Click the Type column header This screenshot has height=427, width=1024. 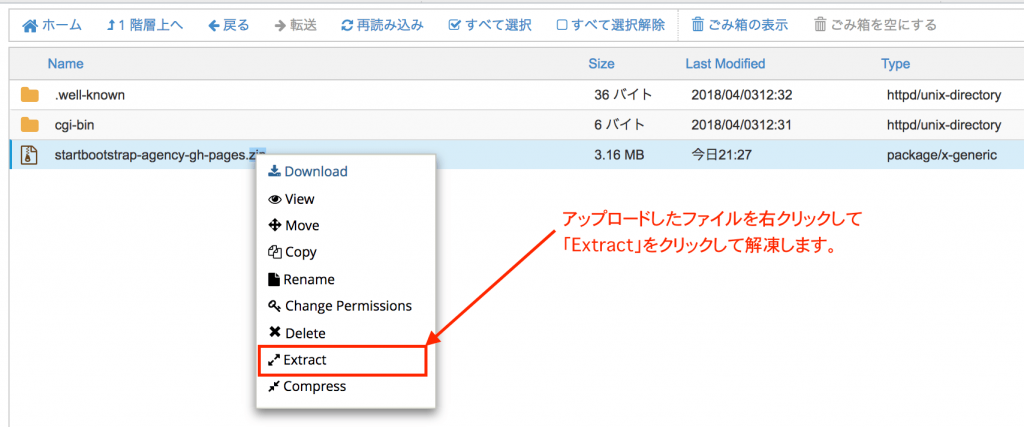(895, 64)
